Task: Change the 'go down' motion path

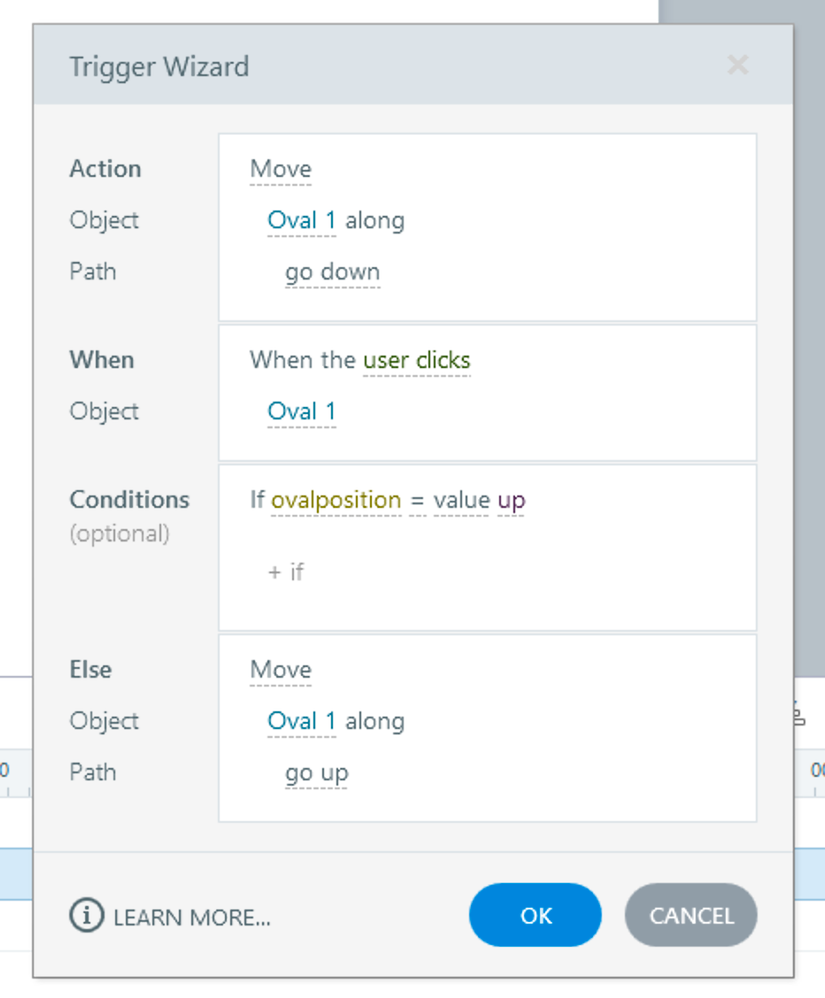Action: (332, 272)
